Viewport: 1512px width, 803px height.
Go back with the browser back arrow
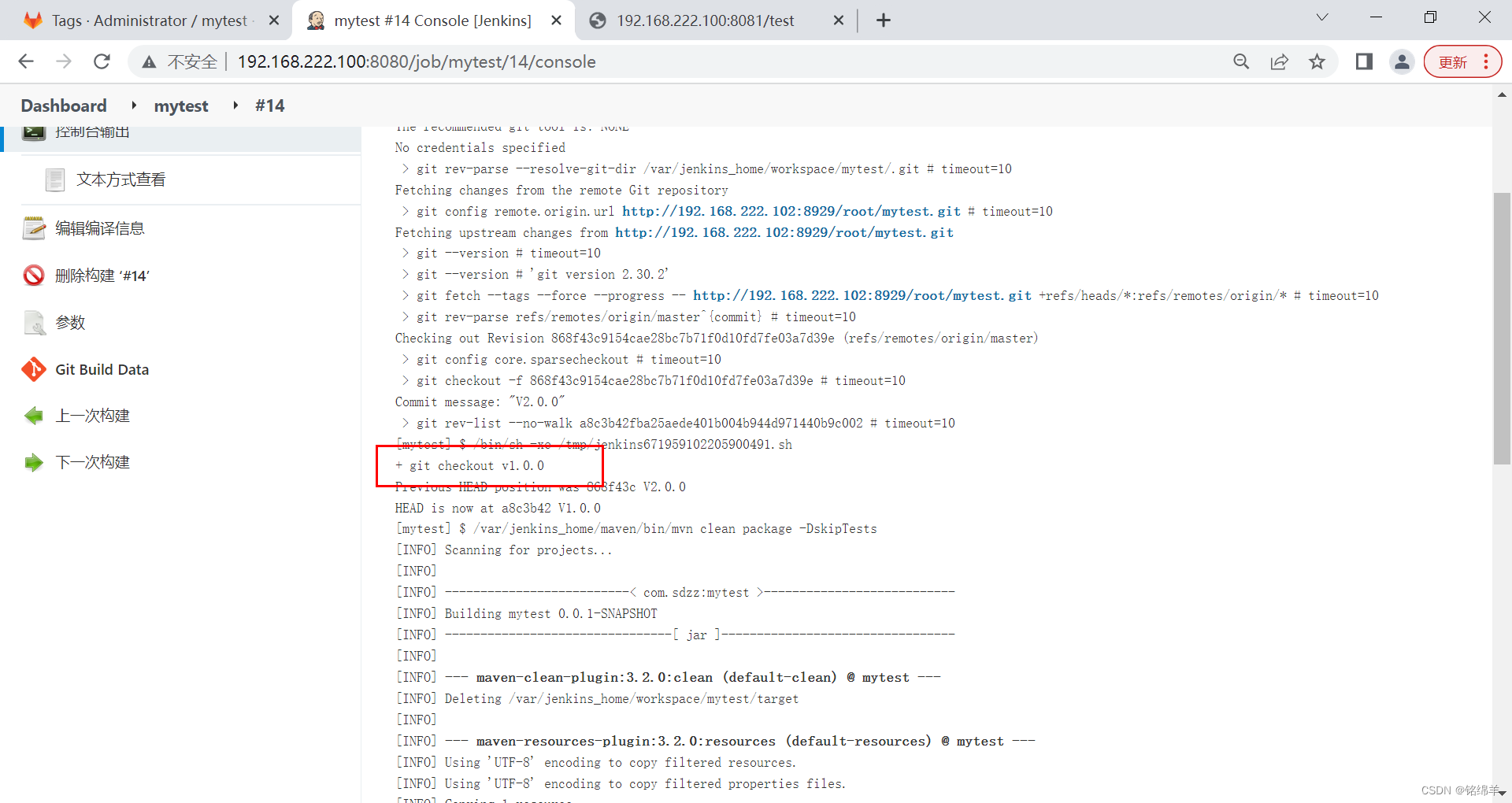click(26, 61)
